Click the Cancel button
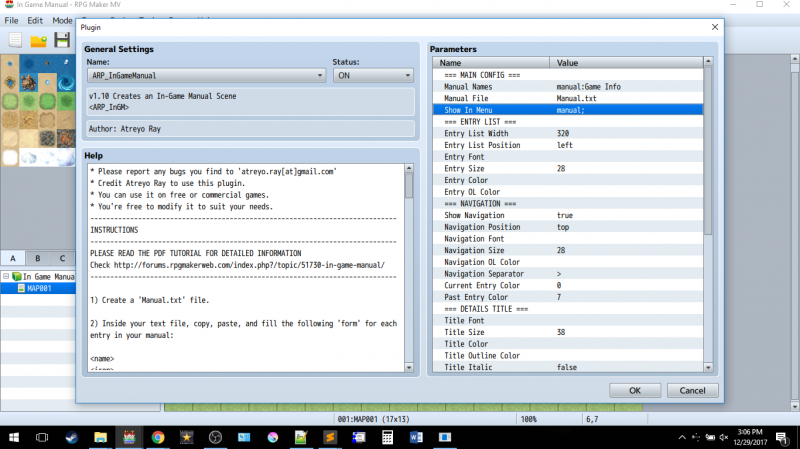The width and height of the screenshot is (800, 449). [692, 390]
